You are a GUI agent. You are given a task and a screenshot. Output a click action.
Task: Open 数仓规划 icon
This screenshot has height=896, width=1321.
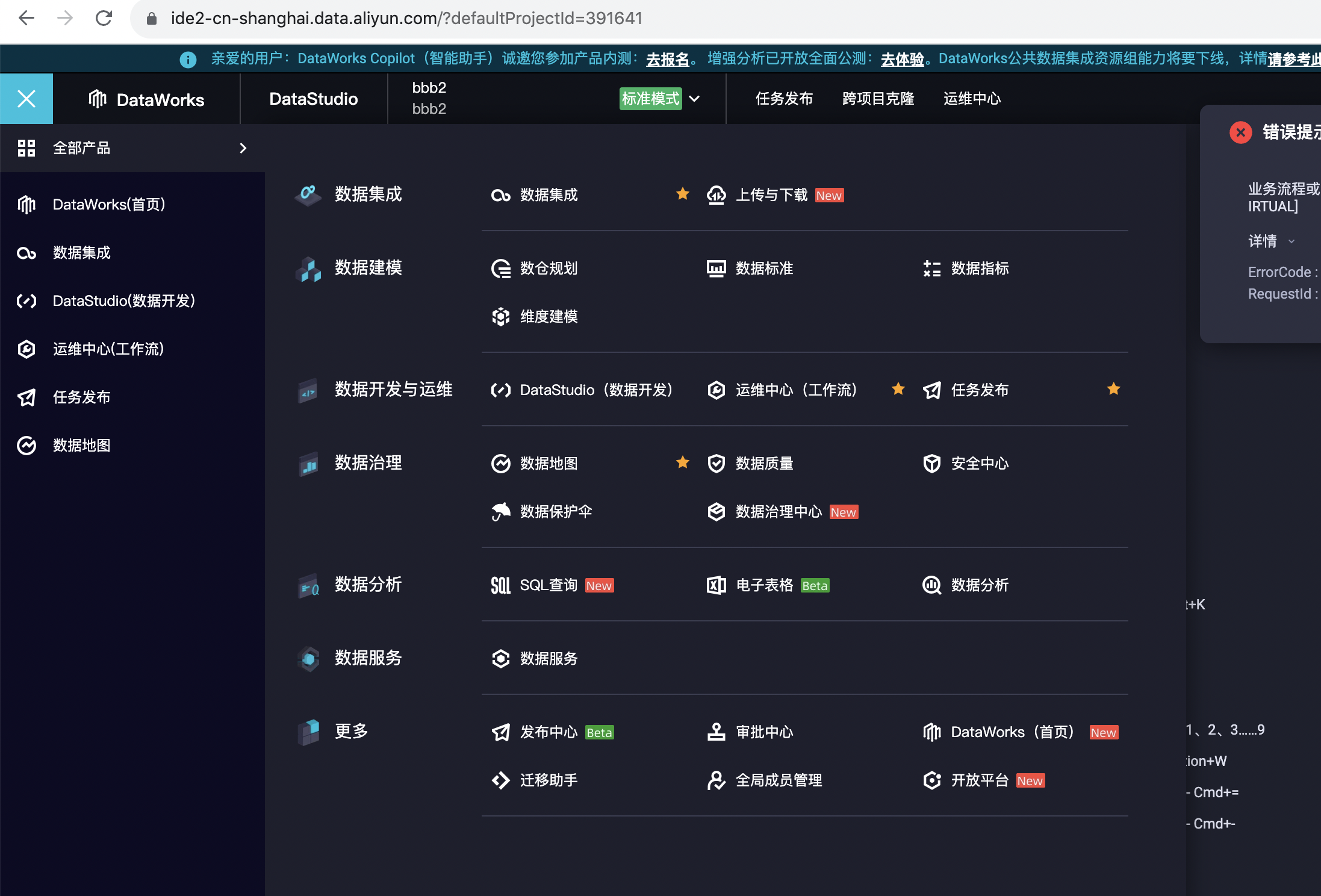(501, 269)
